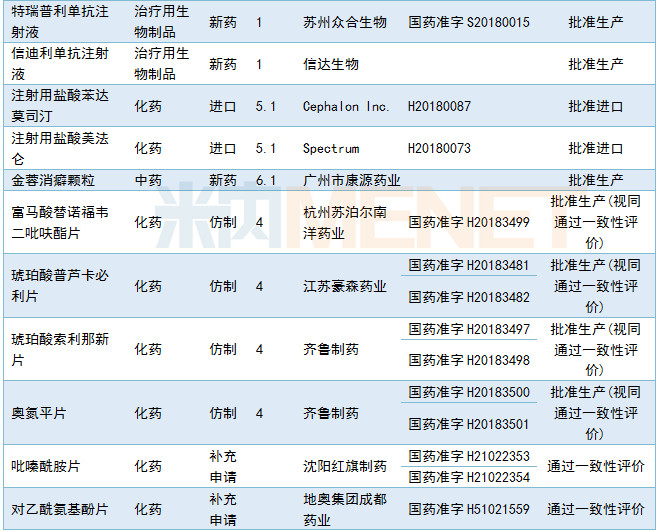Click drug name 富马酸替诺福韦二吡呋酯片

coord(60,222)
